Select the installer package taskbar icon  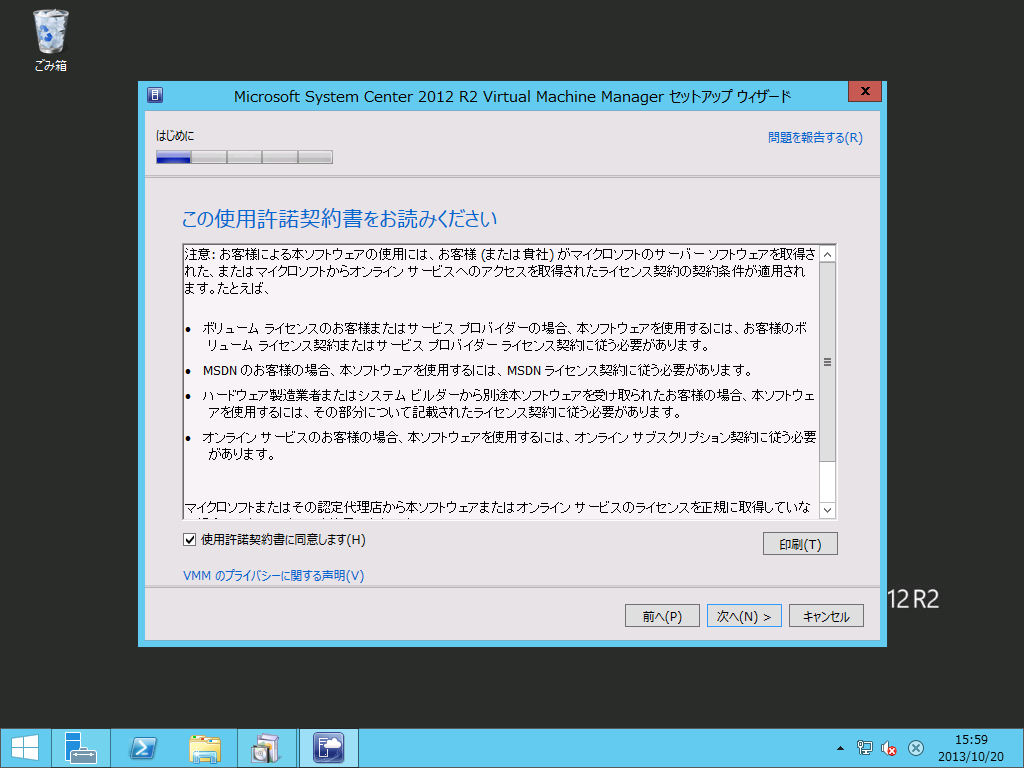coord(267,748)
